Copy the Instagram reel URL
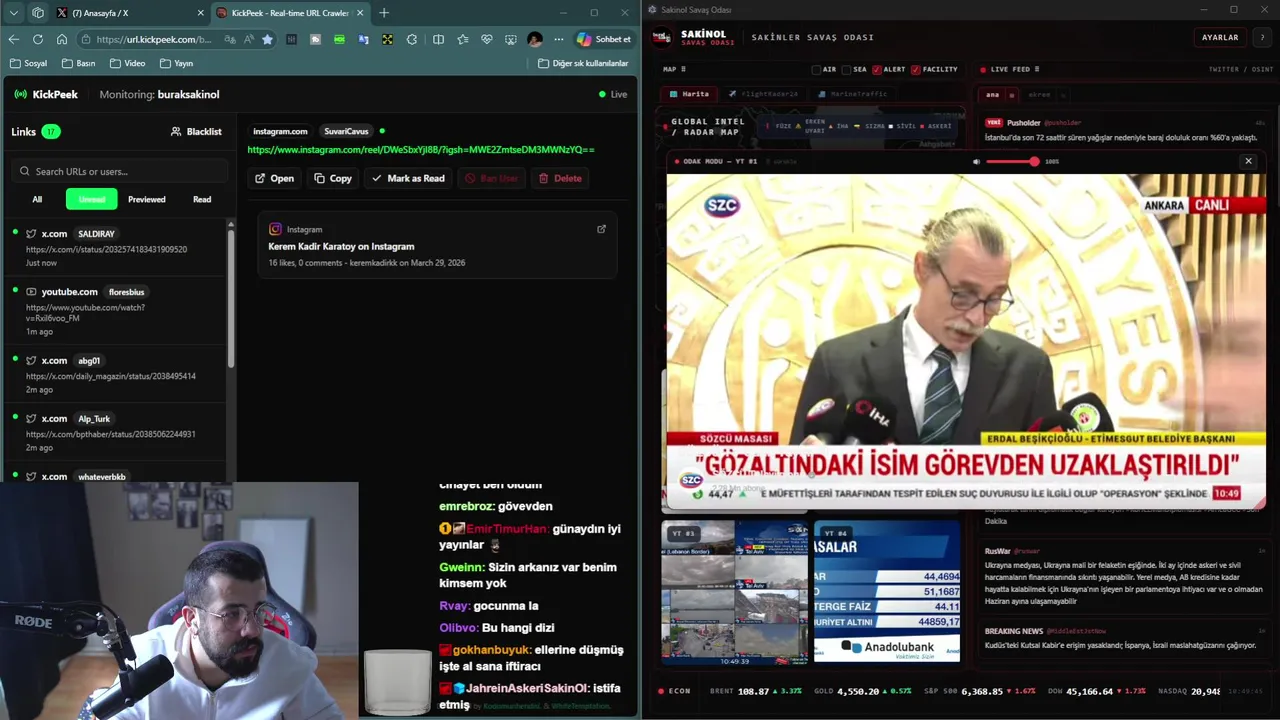 [x=333, y=178]
